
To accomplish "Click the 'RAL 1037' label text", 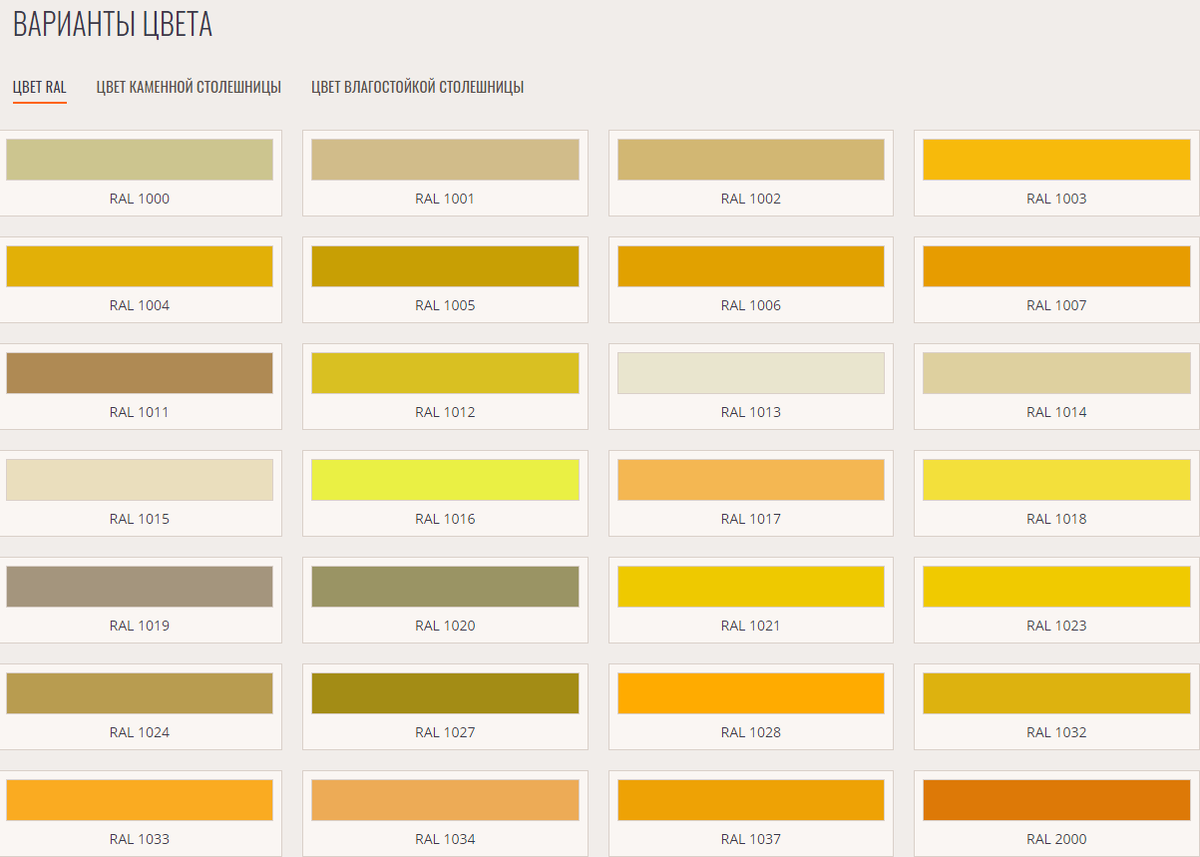I will click(751, 839).
